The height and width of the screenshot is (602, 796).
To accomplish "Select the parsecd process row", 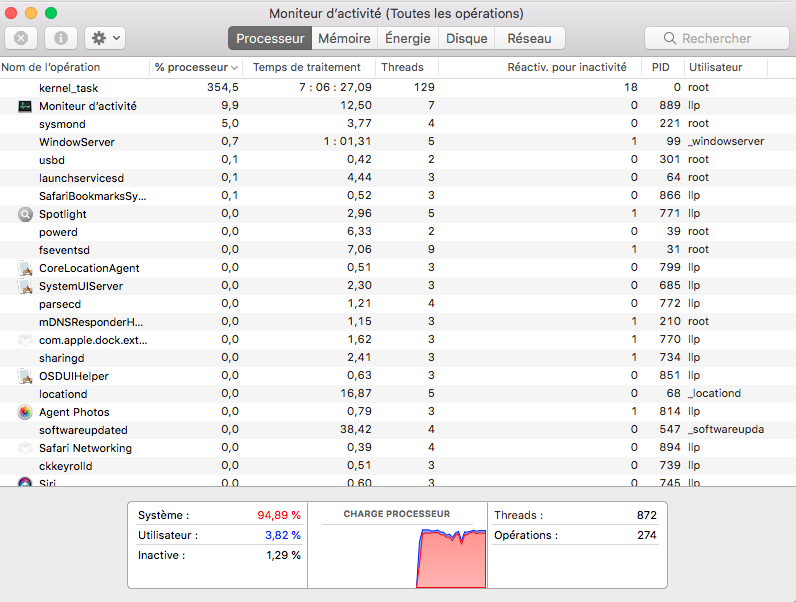I will 398,304.
